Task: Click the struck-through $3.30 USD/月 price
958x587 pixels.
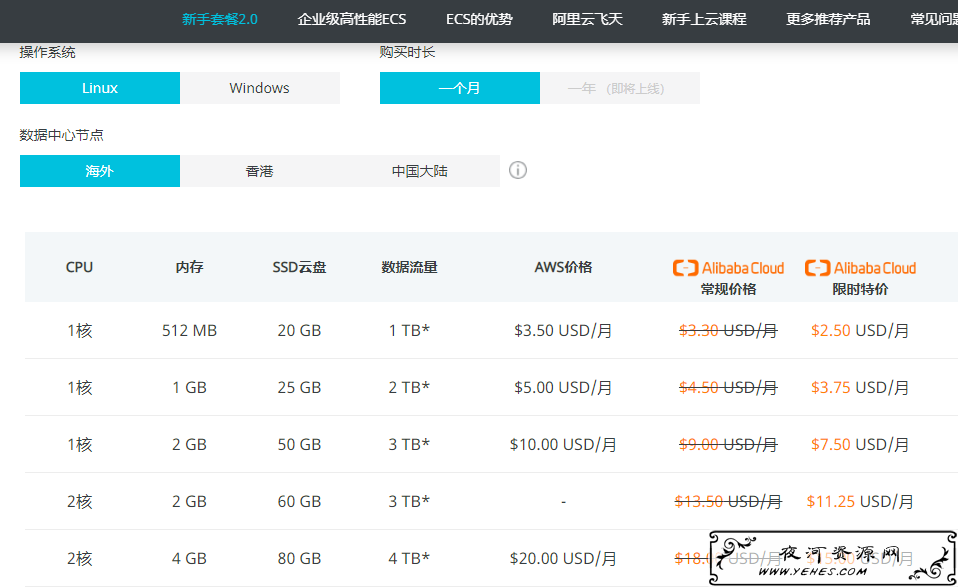Action: click(x=728, y=330)
